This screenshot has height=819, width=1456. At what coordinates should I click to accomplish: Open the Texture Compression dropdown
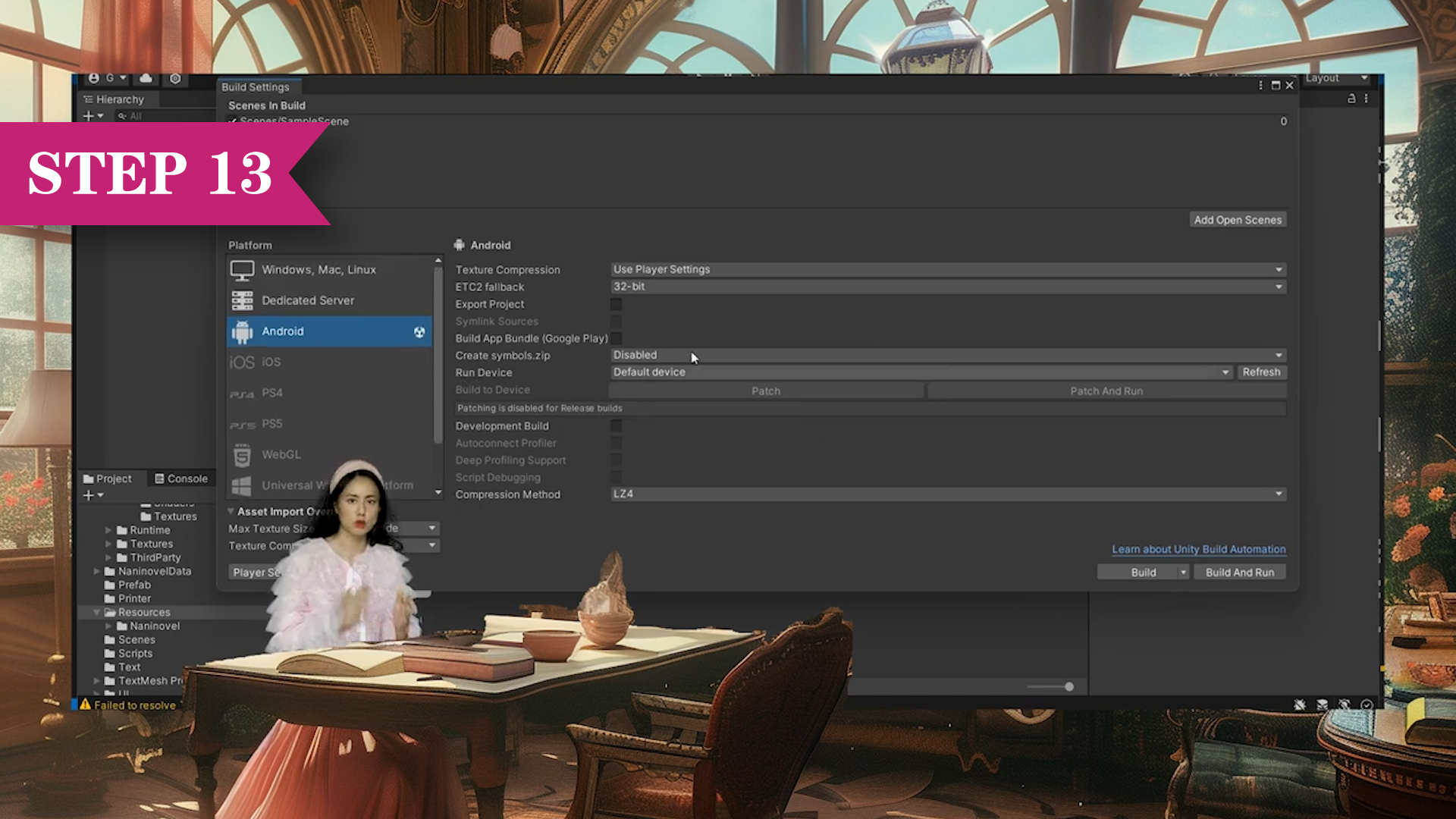coord(948,269)
